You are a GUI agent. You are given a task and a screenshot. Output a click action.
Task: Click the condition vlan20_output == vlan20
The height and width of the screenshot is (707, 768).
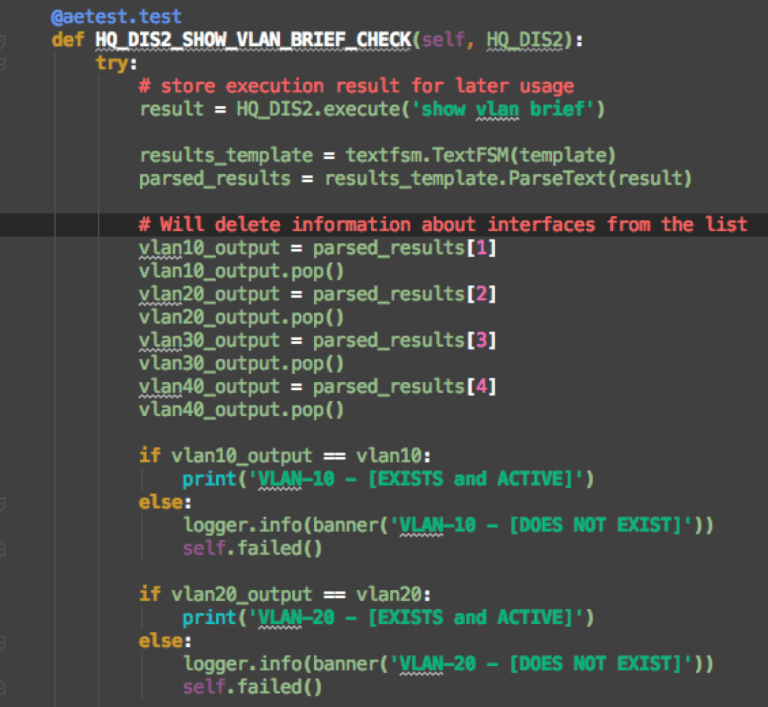(x=297, y=594)
